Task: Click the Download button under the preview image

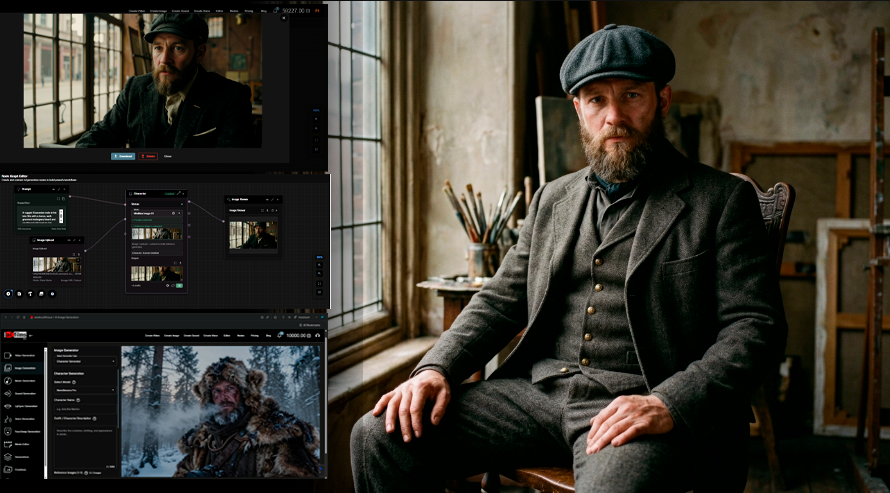Action: (123, 157)
